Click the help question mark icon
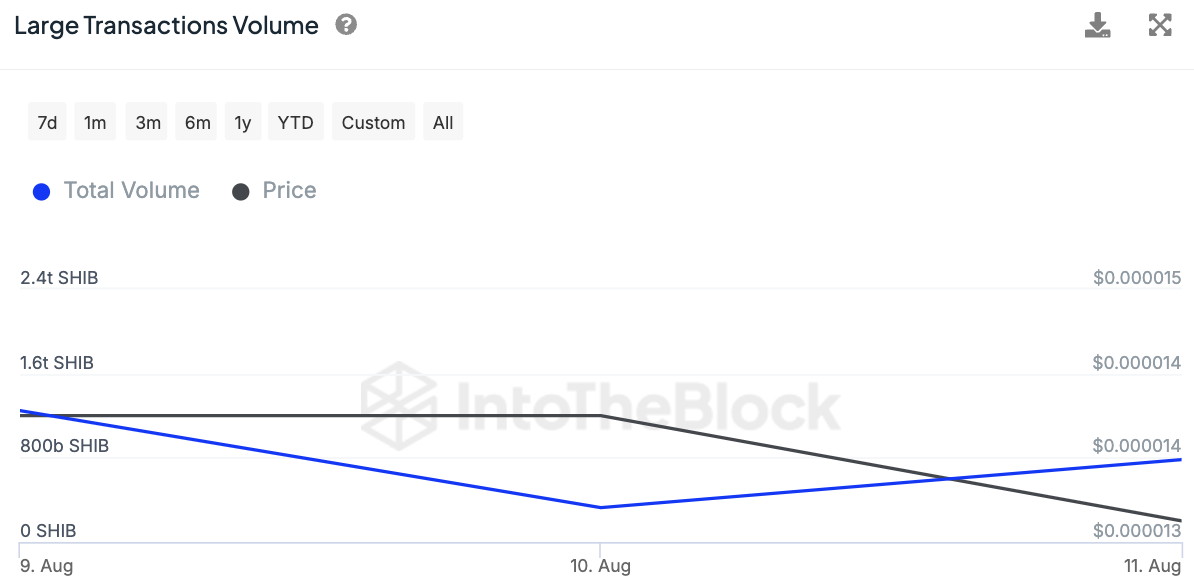Screen dimensions: 1194x588 pos(346,25)
